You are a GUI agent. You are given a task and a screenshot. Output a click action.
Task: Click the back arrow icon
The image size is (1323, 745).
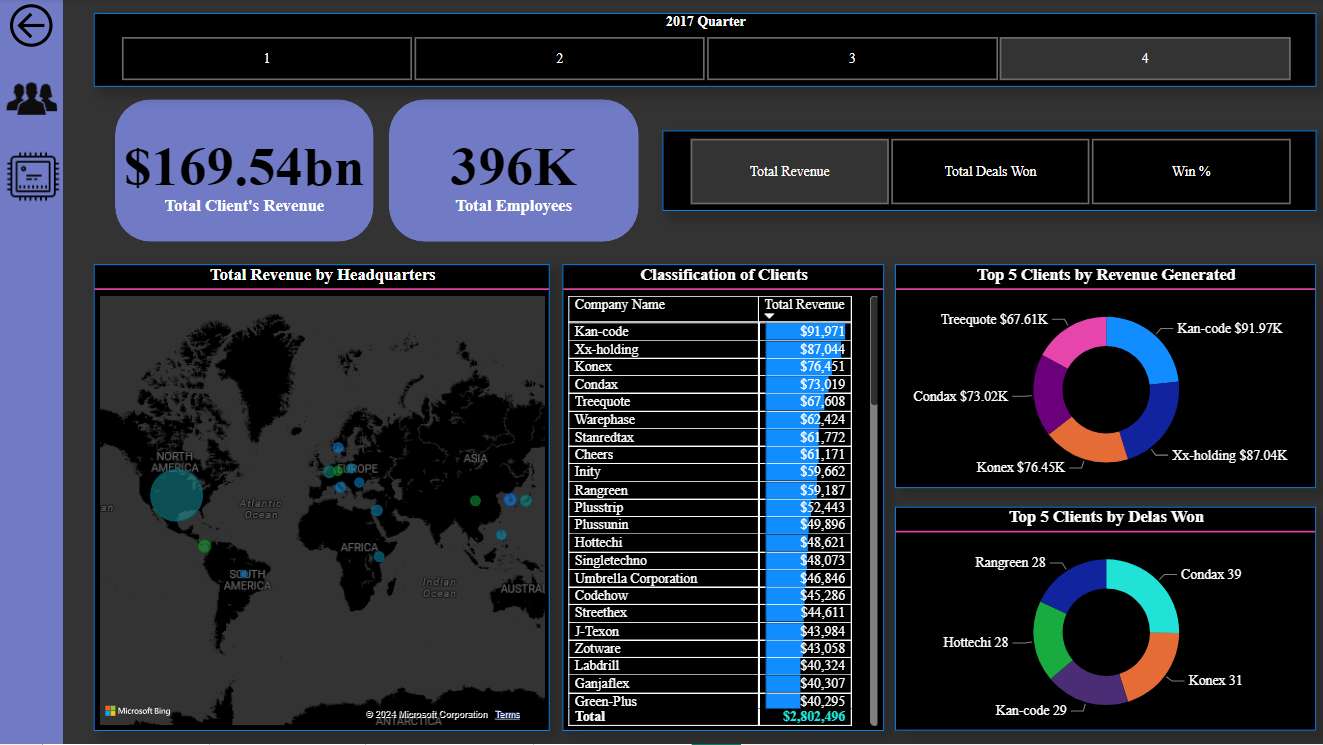31,26
